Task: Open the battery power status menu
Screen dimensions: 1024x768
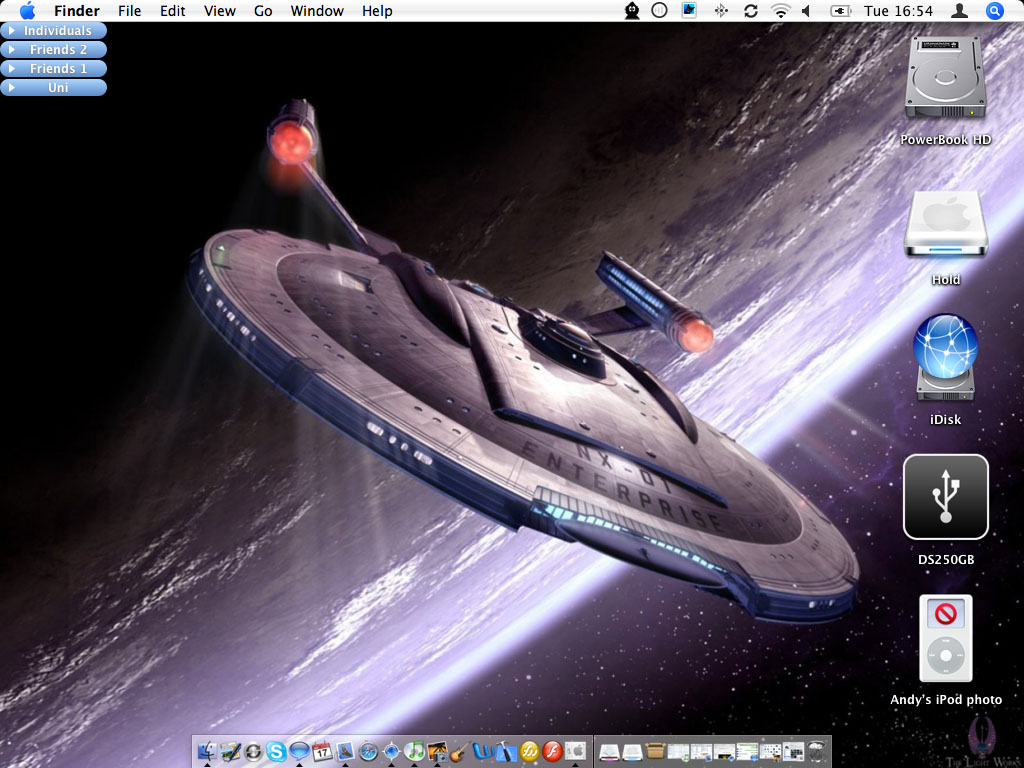Action: pyautogui.click(x=840, y=10)
